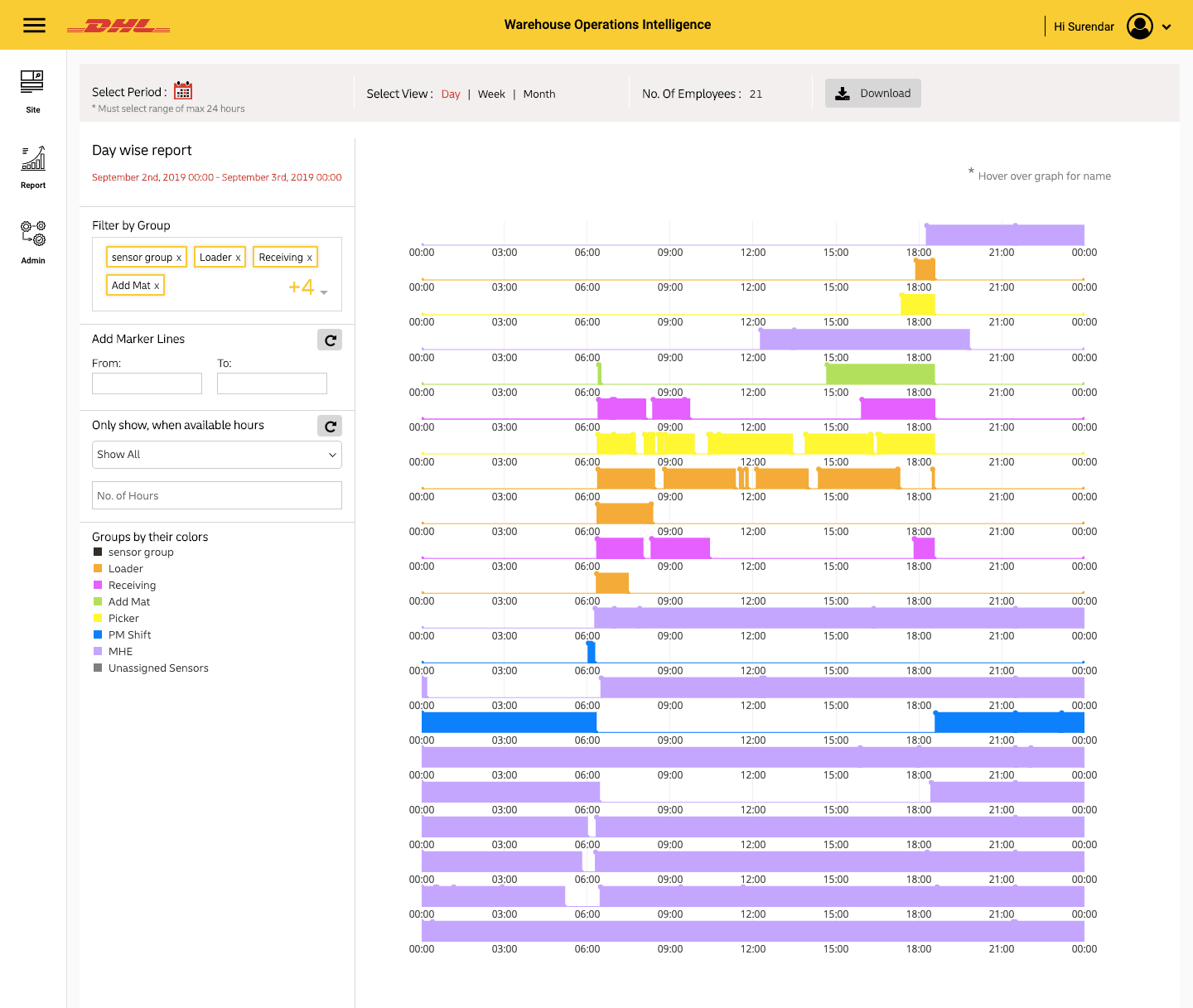
Task: Click the Download button
Action: (x=873, y=94)
